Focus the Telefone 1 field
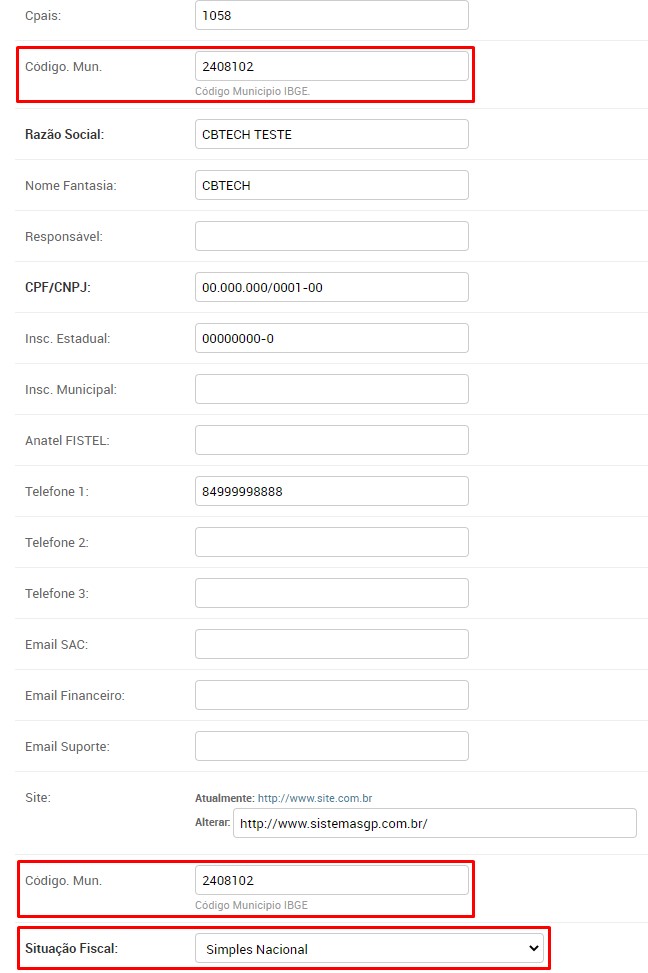This screenshot has width=648, height=973. tap(331, 492)
